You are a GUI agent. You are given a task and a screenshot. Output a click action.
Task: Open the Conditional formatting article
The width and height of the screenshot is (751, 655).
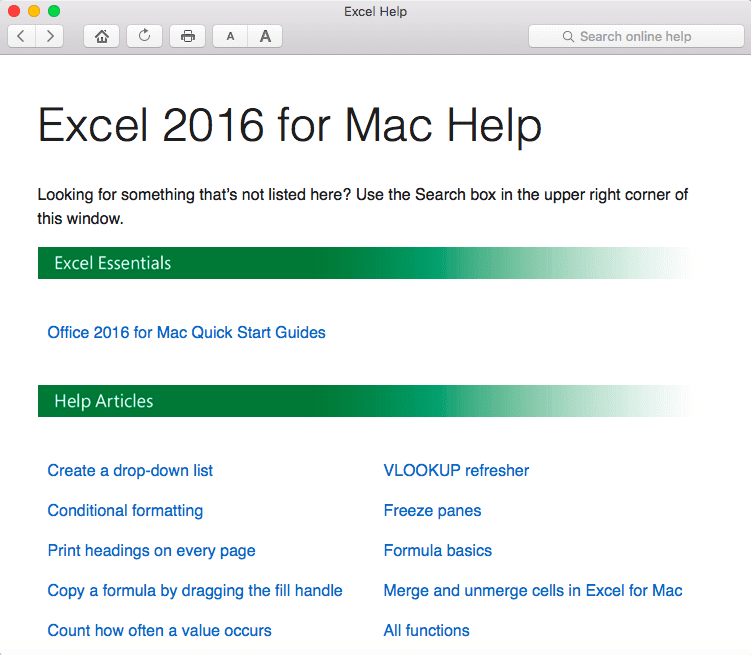(x=125, y=510)
